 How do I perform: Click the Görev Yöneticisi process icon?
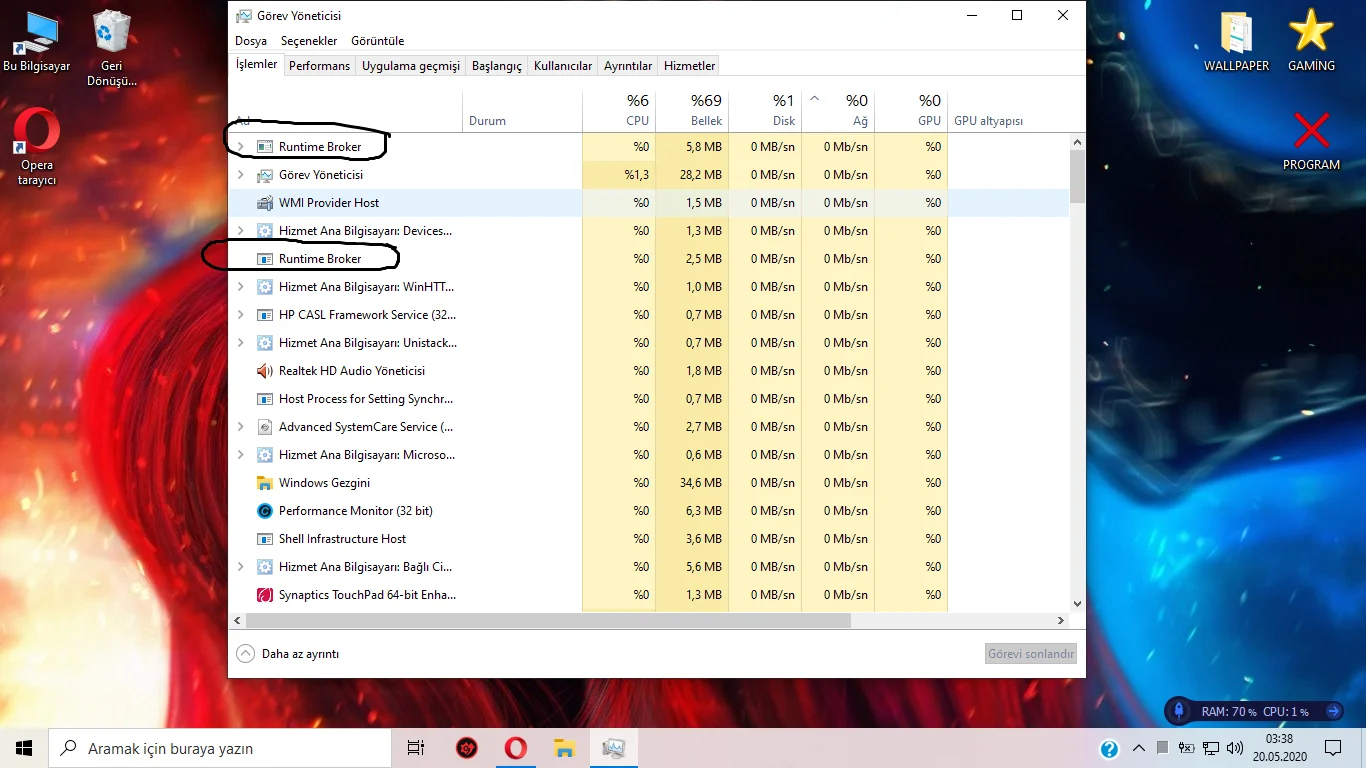[265, 175]
